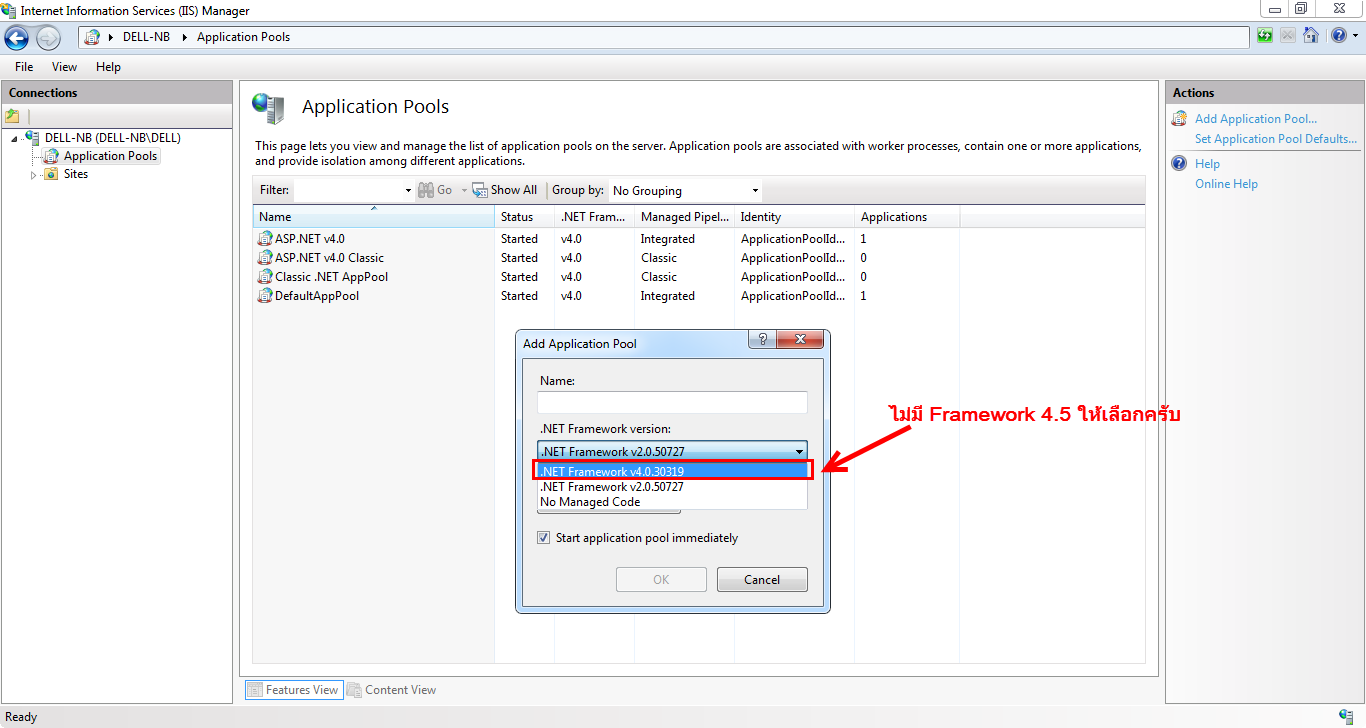Screen dimensions: 1366x728
Task: Open the Help menu
Action: pyautogui.click(x=108, y=67)
